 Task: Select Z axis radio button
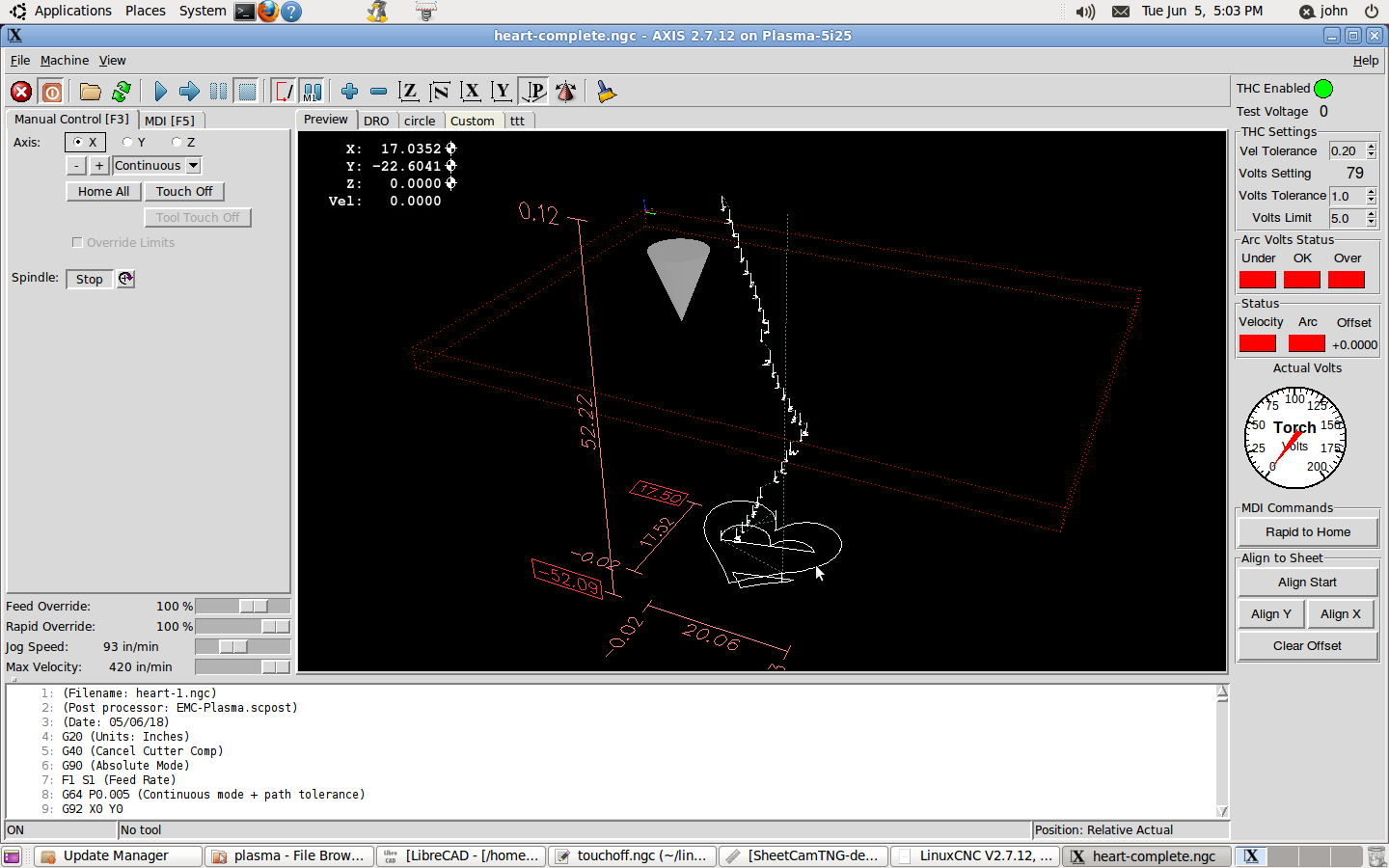click(x=177, y=142)
